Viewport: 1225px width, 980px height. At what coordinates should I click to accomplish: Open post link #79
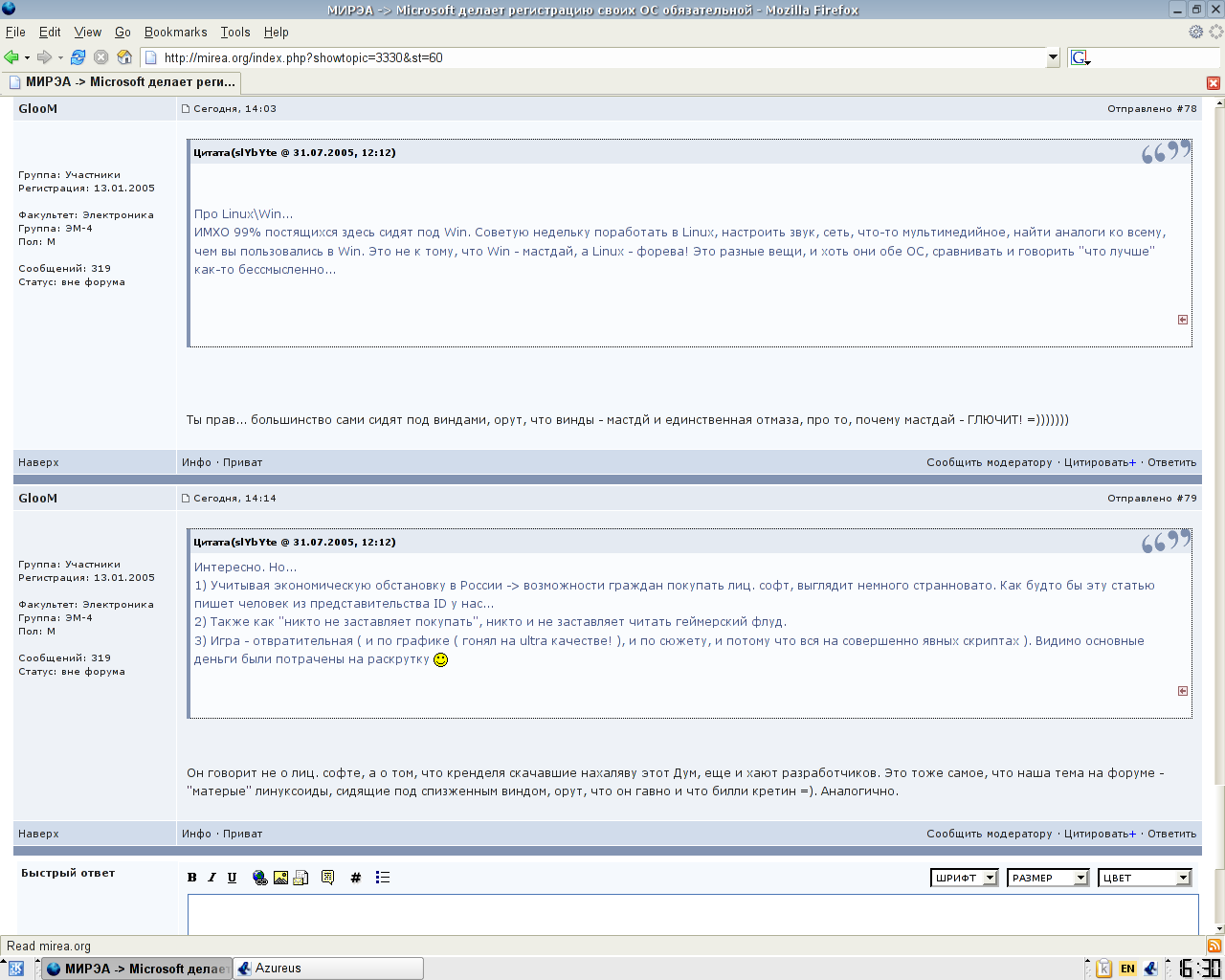[1187, 498]
